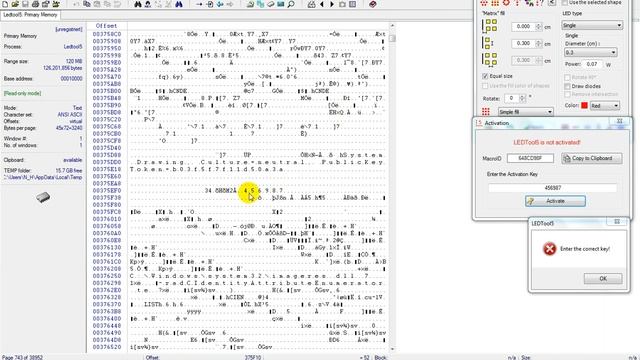Click the red book help icon
Screen dimensions: 640x360
372,4
